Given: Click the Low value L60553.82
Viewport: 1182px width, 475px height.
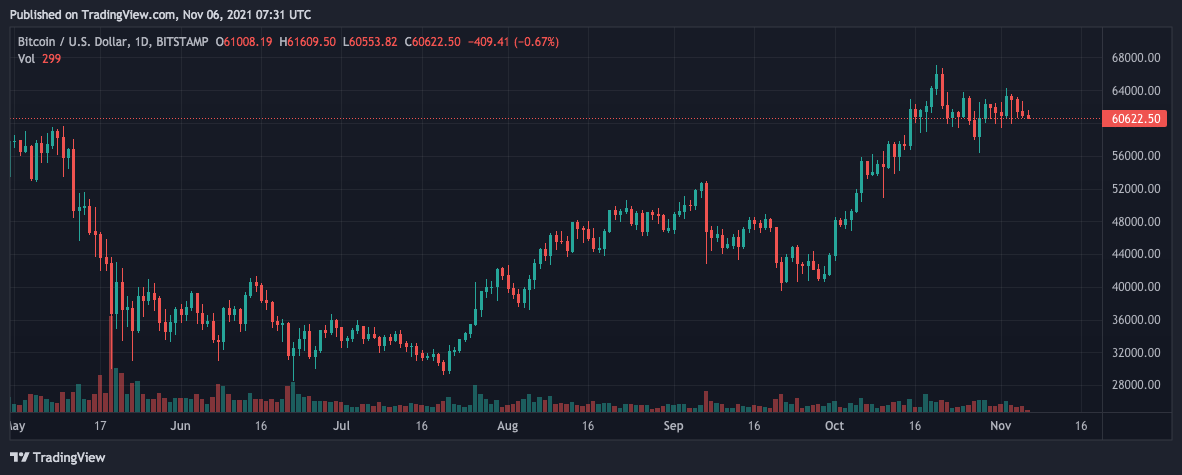Looking at the screenshot, I should click(x=371, y=42).
